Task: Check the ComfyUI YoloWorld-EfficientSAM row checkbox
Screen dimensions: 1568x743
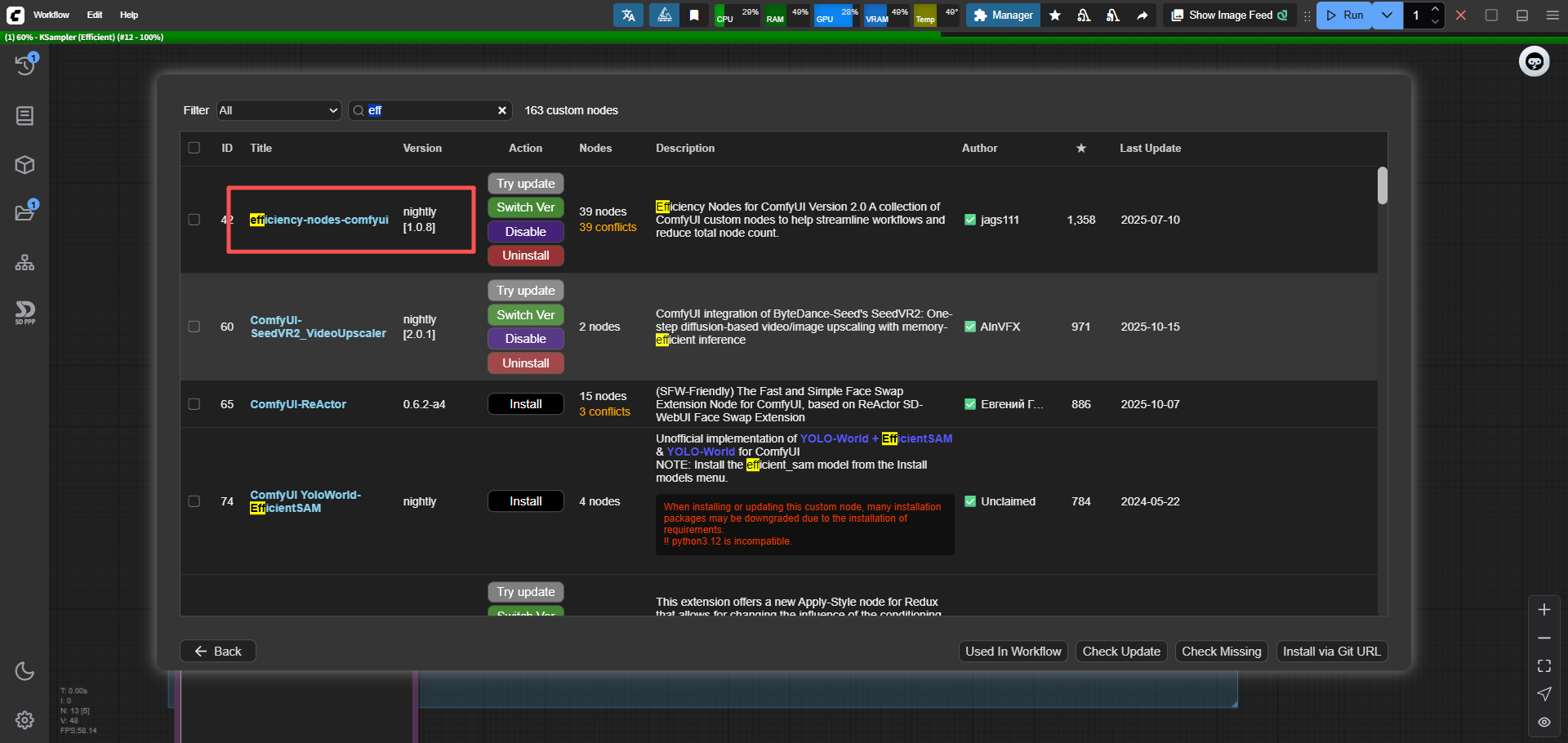Action: click(x=194, y=501)
